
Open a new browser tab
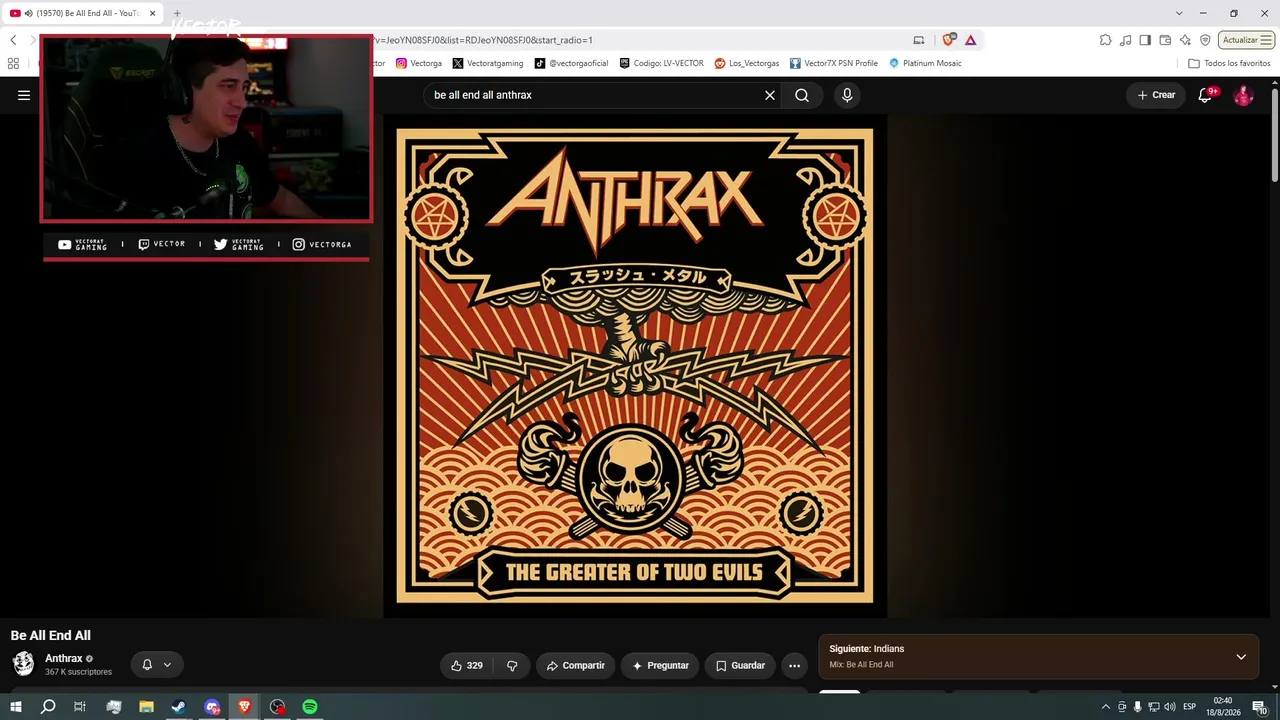pos(177,13)
